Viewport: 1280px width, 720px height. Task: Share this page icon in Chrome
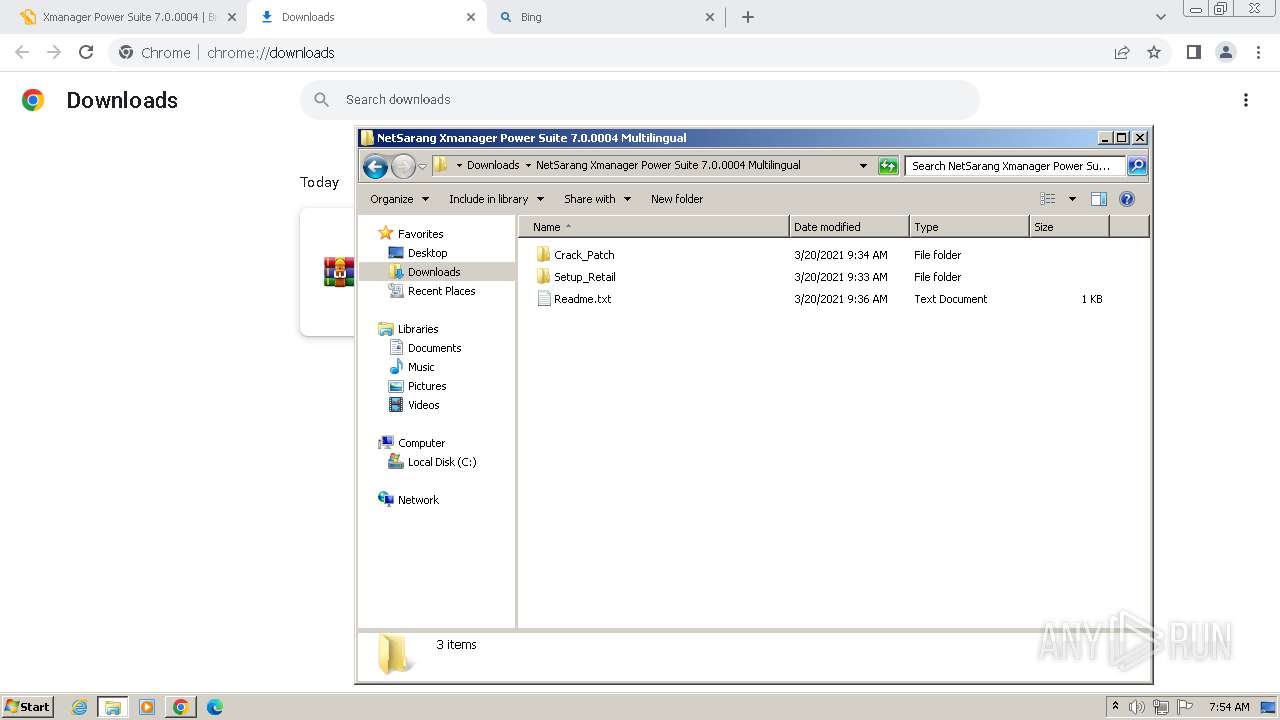(x=1122, y=52)
